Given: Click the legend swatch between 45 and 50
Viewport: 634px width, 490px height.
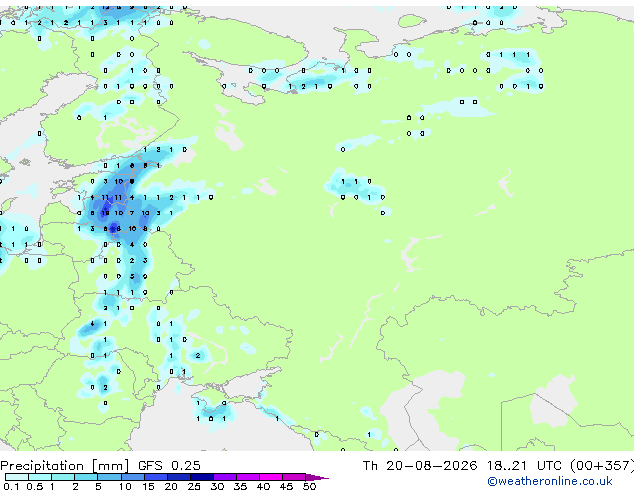Looking at the screenshot, I should click(x=294, y=477).
